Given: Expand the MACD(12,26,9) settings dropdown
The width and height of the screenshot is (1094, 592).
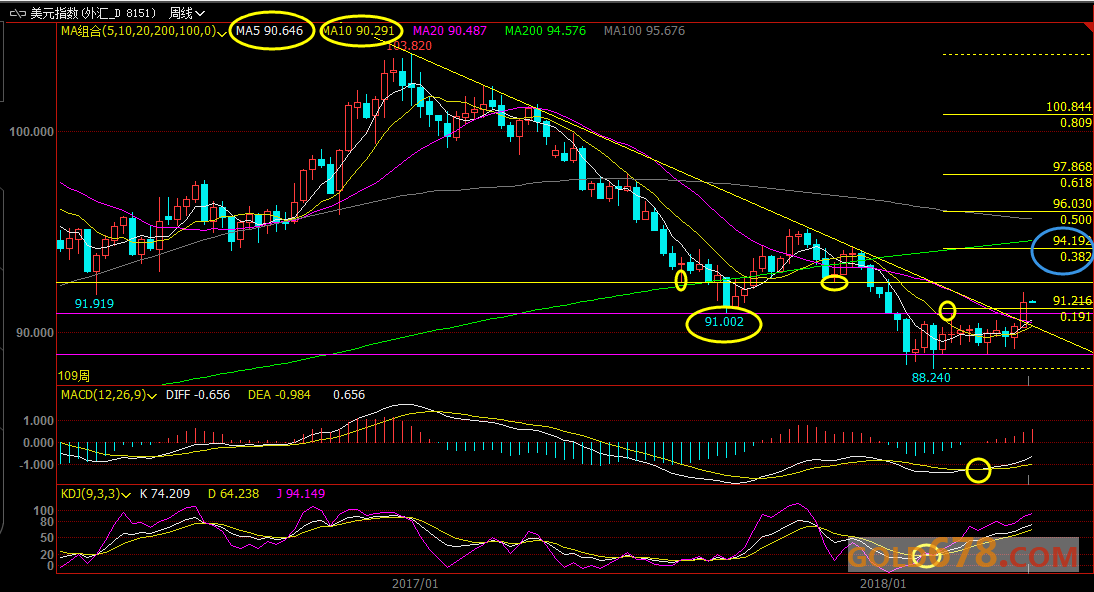Looking at the screenshot, I should pyautogui.click(x=152, y=395).
